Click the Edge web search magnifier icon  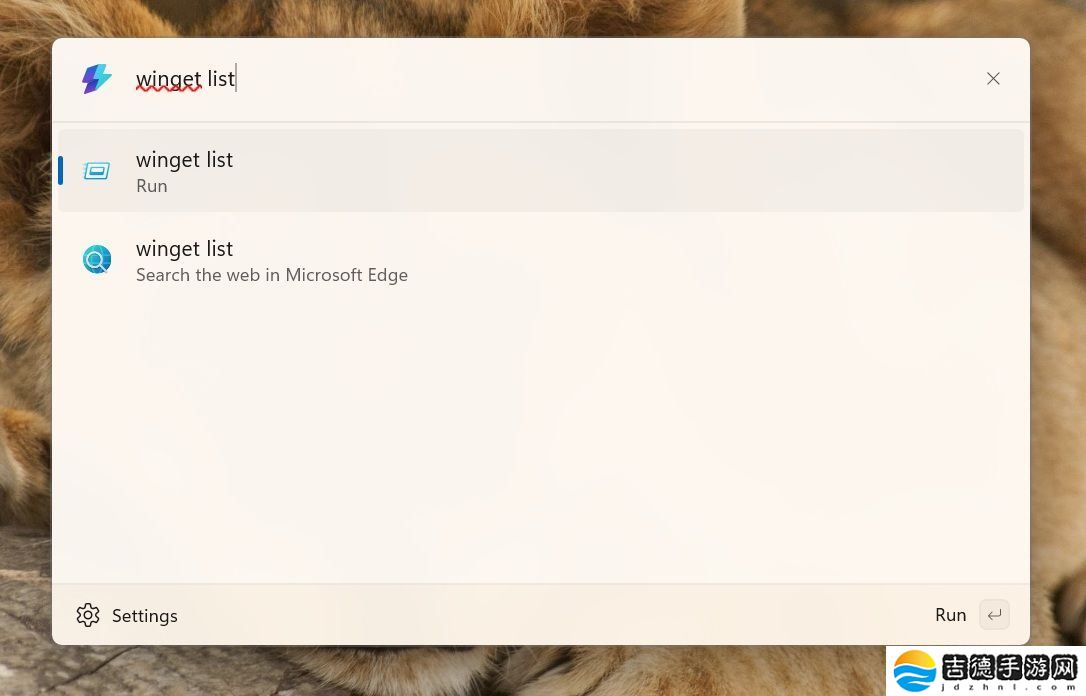click(x=97, y=260)
